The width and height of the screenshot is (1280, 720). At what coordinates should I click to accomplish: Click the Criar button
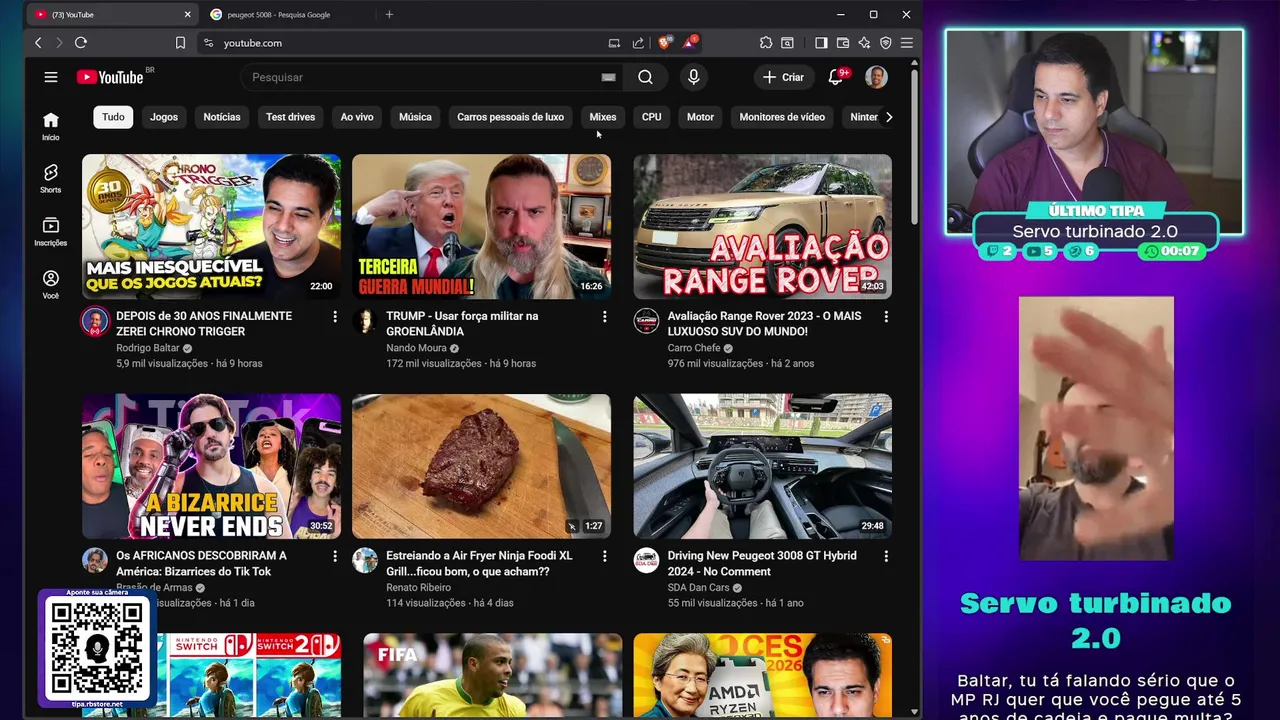783,77
